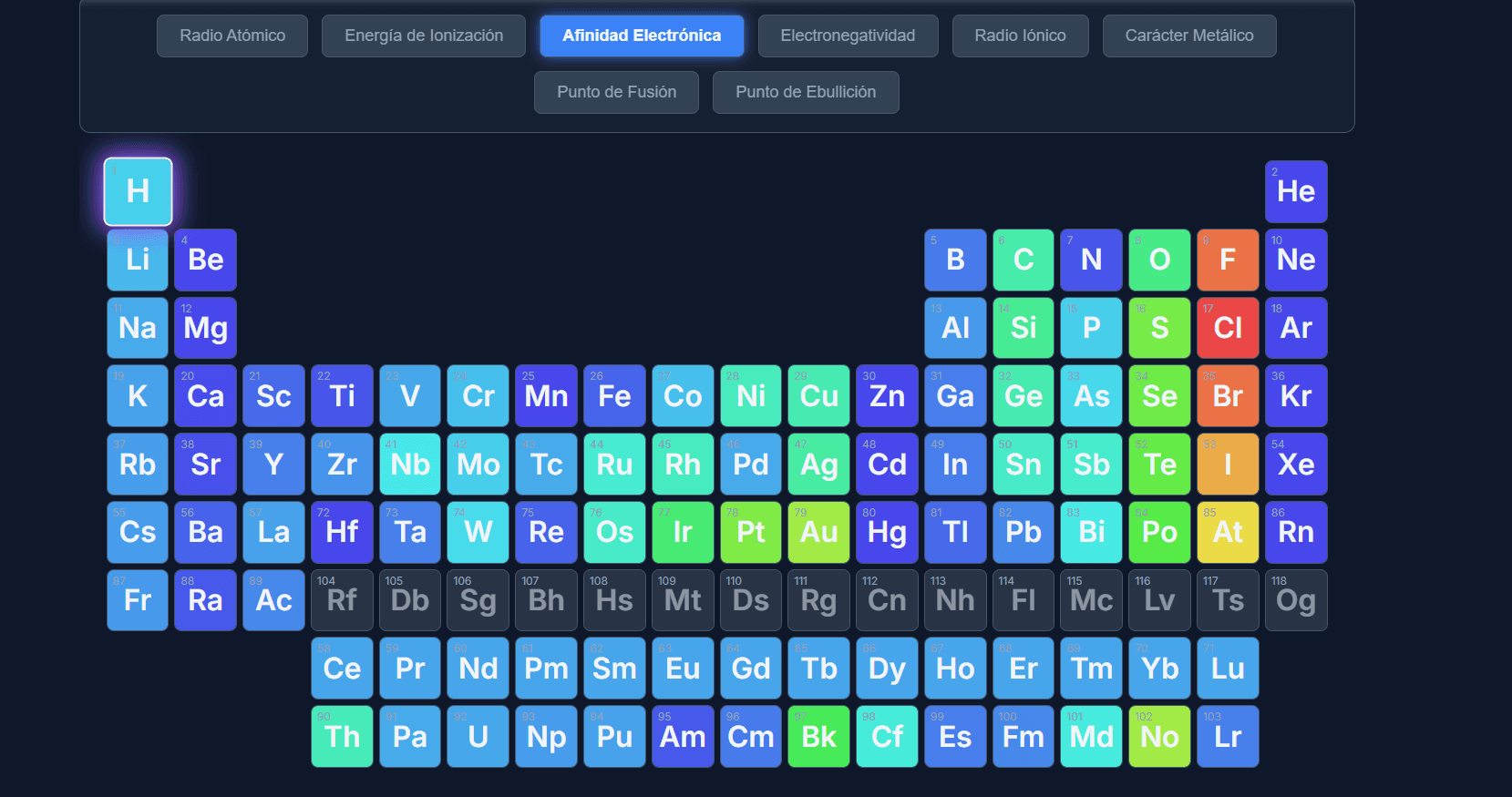Show the Electronegatividad trend

click(x=847, y=36)
